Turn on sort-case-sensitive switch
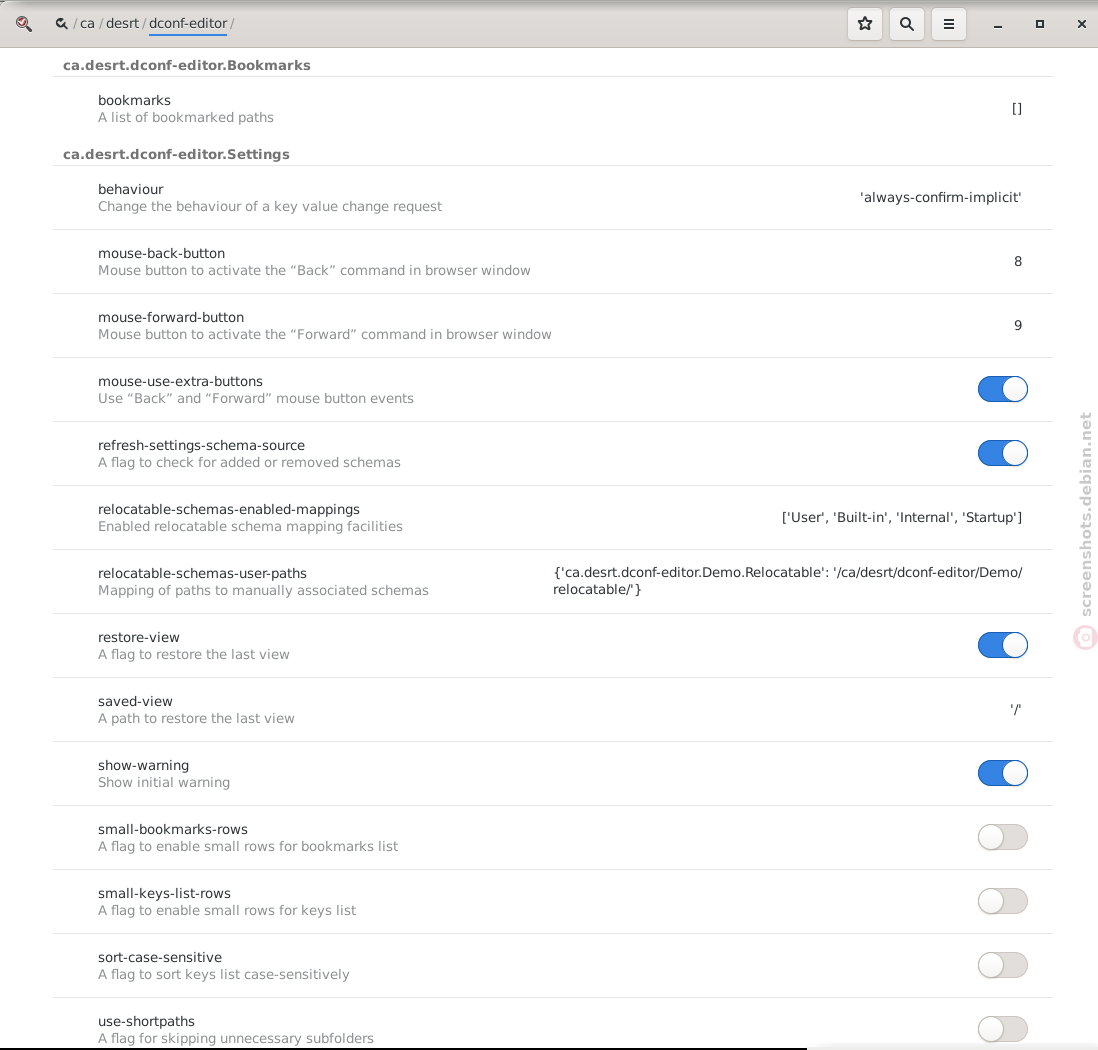This screenshot has height=1050, width=1098. coord(1003,965)
